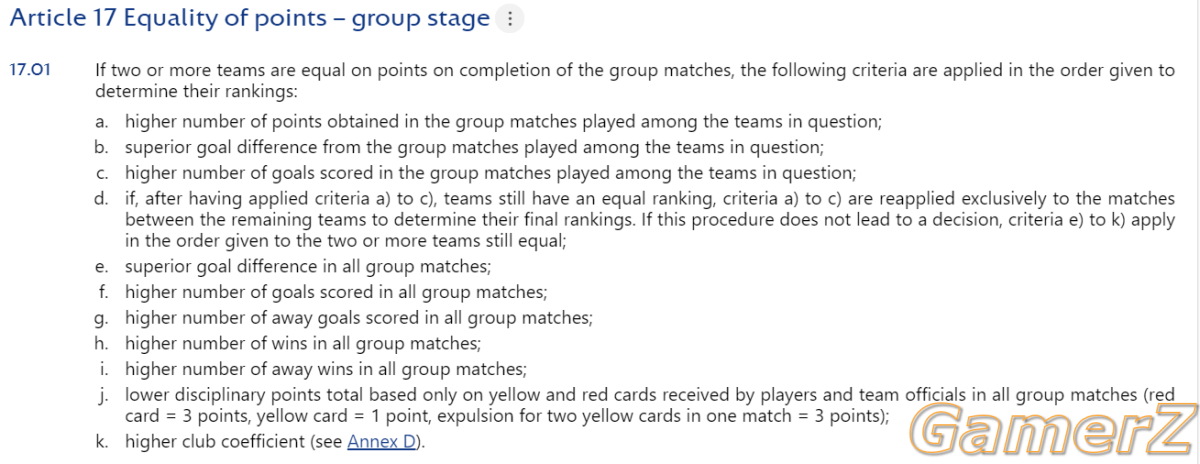
Task: Click criterion h higher number of wins
Action: click(303, 343)
